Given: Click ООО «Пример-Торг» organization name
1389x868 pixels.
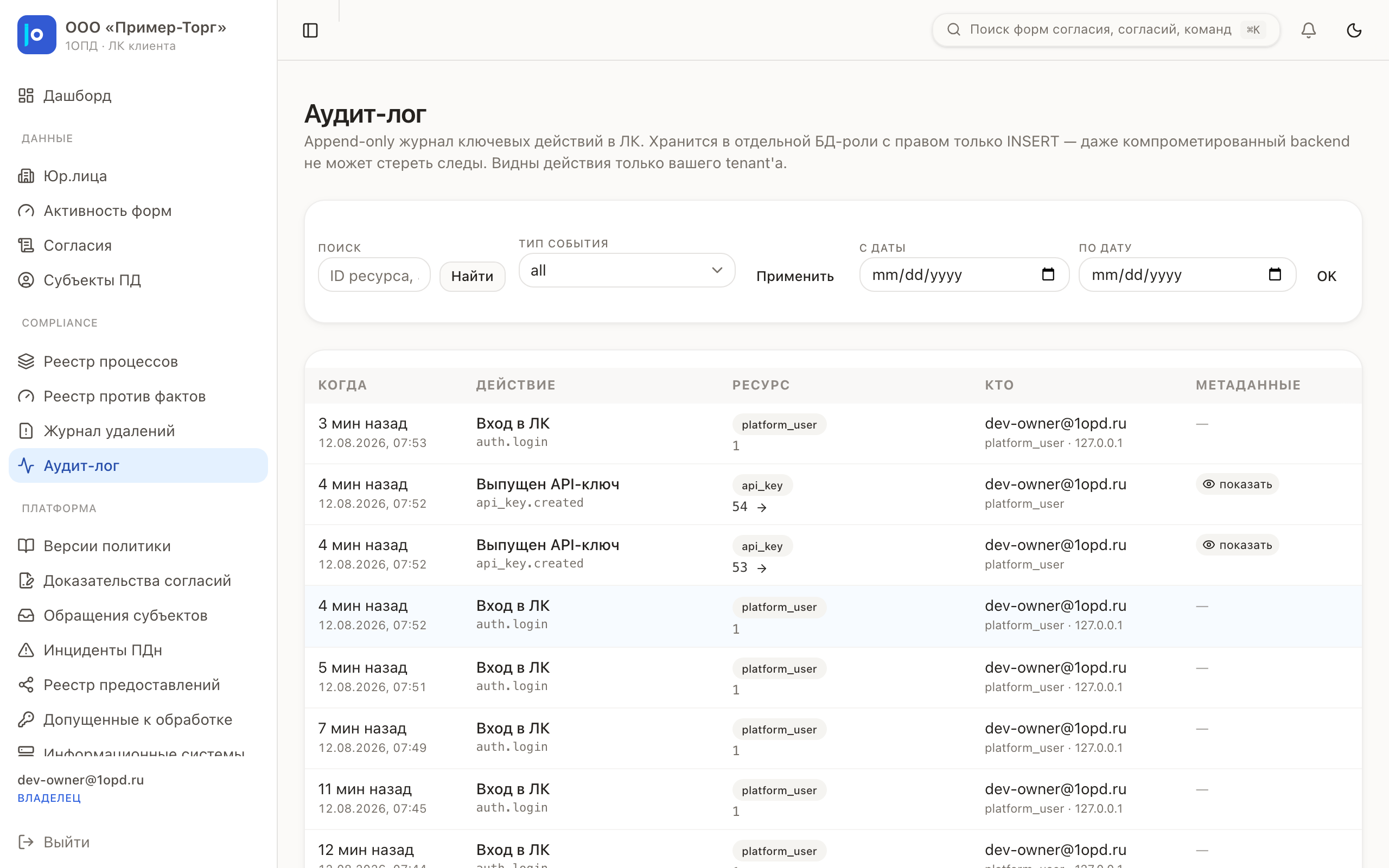Looking at the screenshot, I should tap(146, 27).
